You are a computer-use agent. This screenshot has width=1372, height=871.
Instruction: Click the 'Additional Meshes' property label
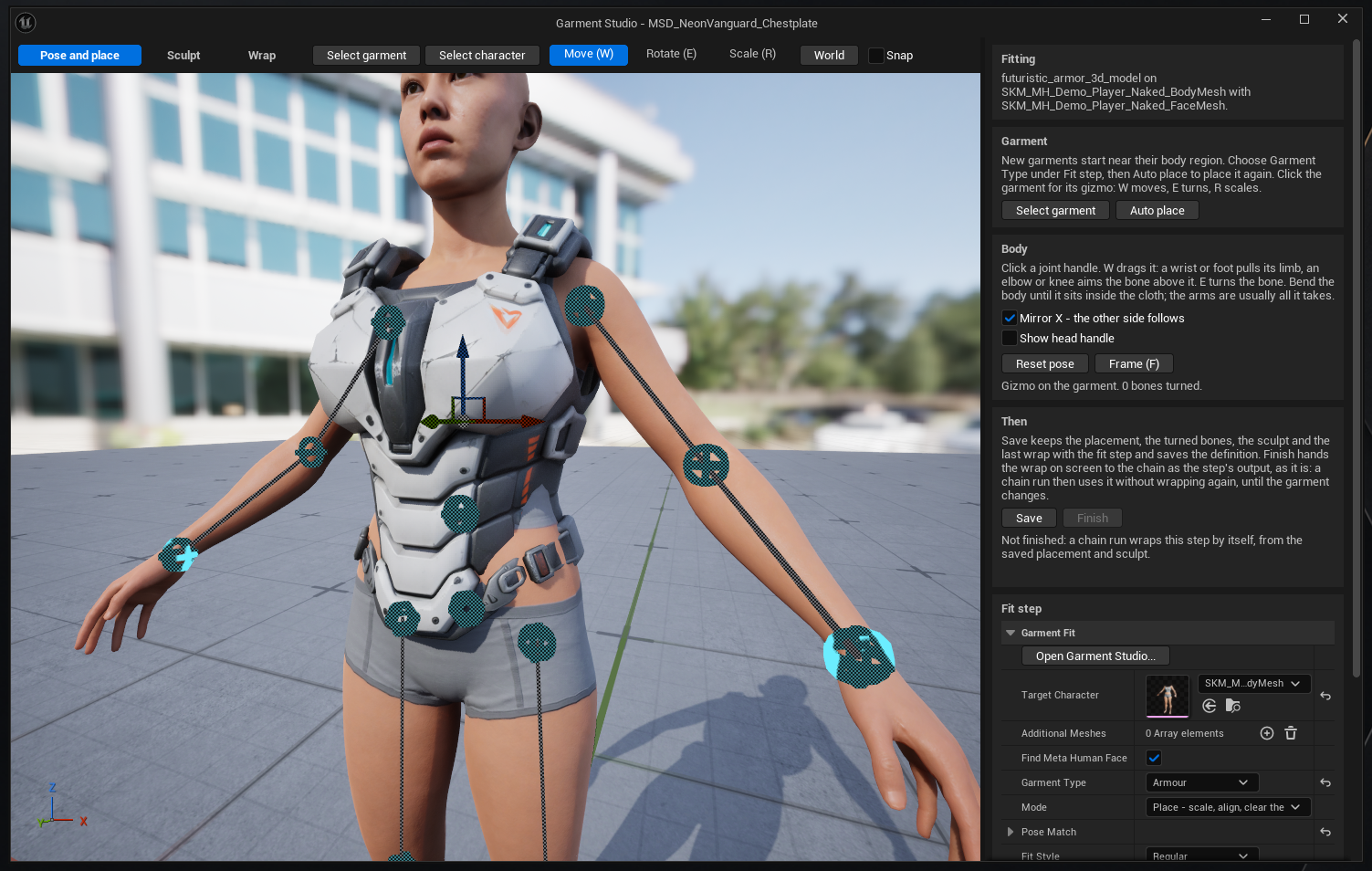pyautogui.click(x=1063, y=733)
